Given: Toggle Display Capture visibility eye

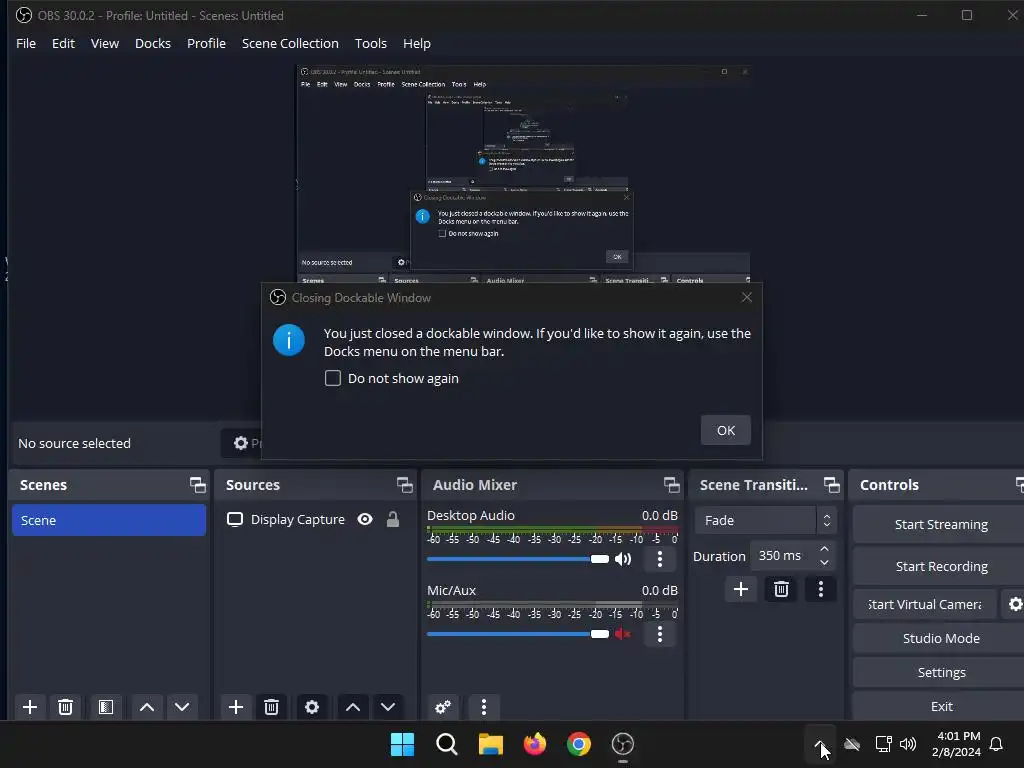Looking at the screenshot, I should 365,519.
